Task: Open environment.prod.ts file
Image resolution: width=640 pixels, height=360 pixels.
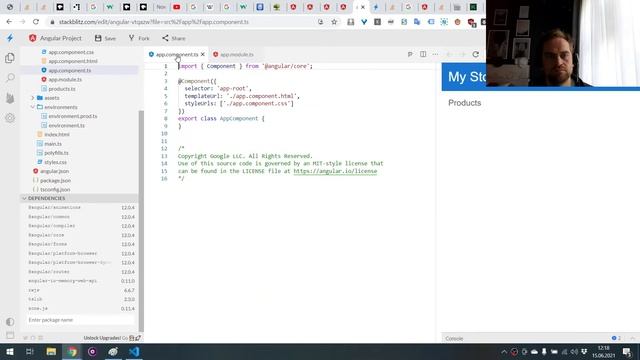Action: [x=73, y=116]
